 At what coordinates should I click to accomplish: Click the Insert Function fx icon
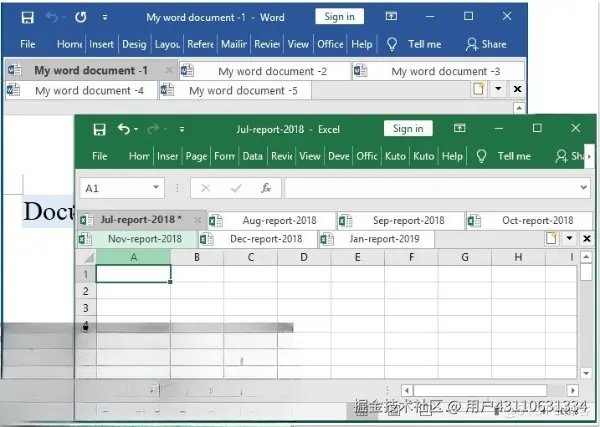pyautogui.click(x=266, y=188)
